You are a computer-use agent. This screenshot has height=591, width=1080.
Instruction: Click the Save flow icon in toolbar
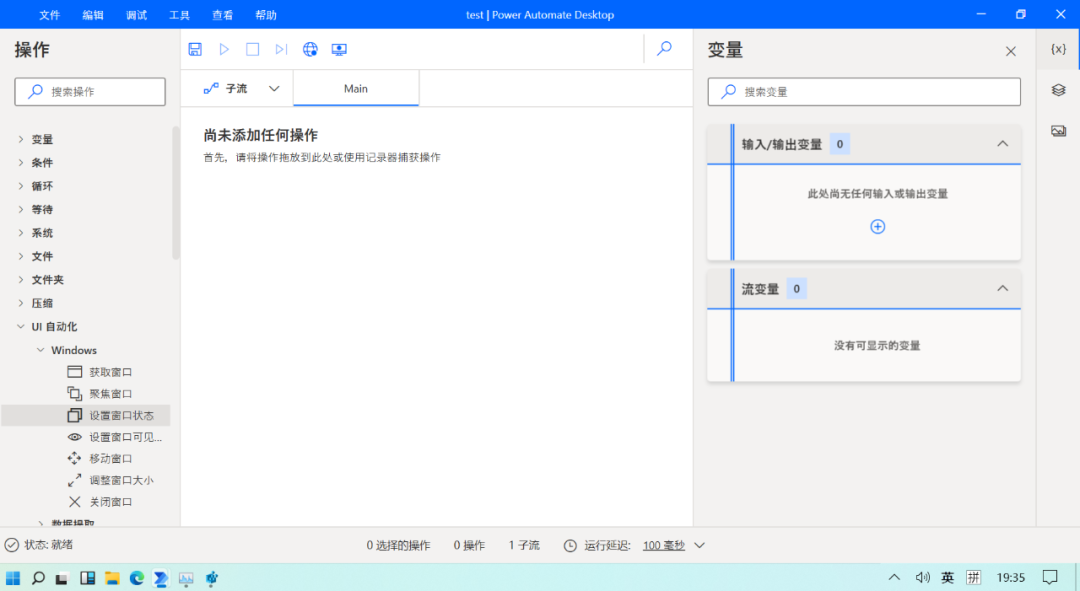click(x=195, y=49)
